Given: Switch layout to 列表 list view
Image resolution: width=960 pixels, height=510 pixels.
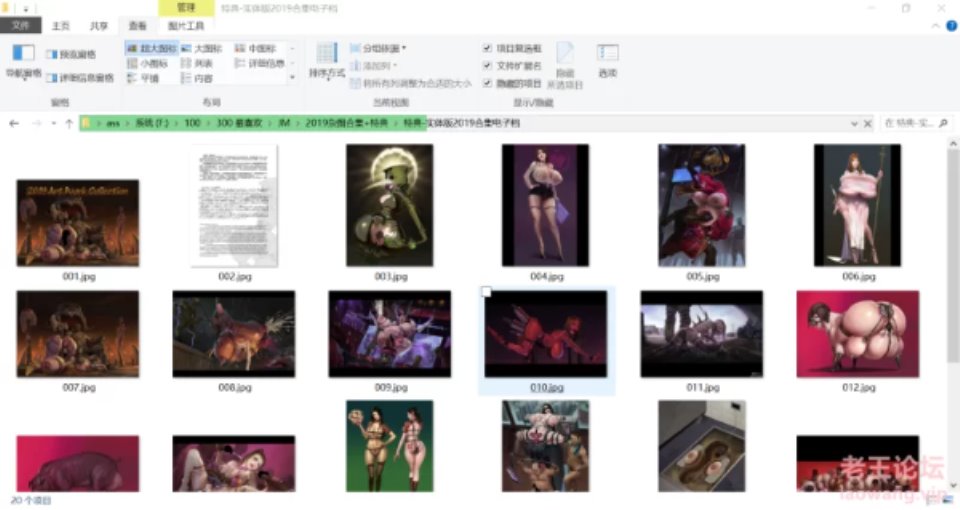Looking at the screenshot, I should pyautogui.click(x=197, y=63).
